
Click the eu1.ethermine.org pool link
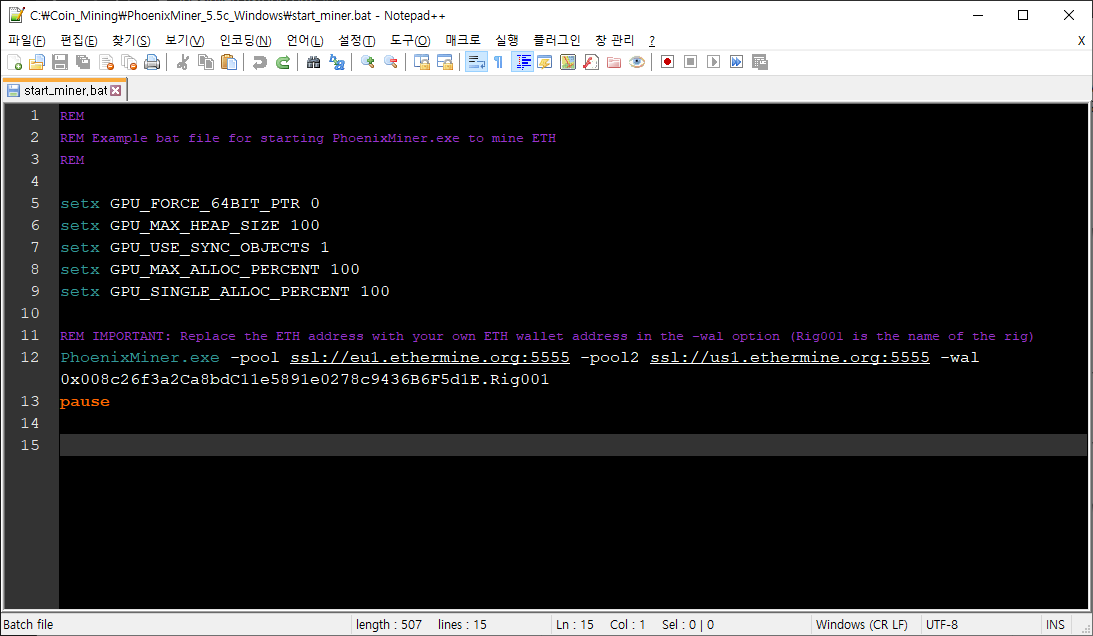click(429, 357)
